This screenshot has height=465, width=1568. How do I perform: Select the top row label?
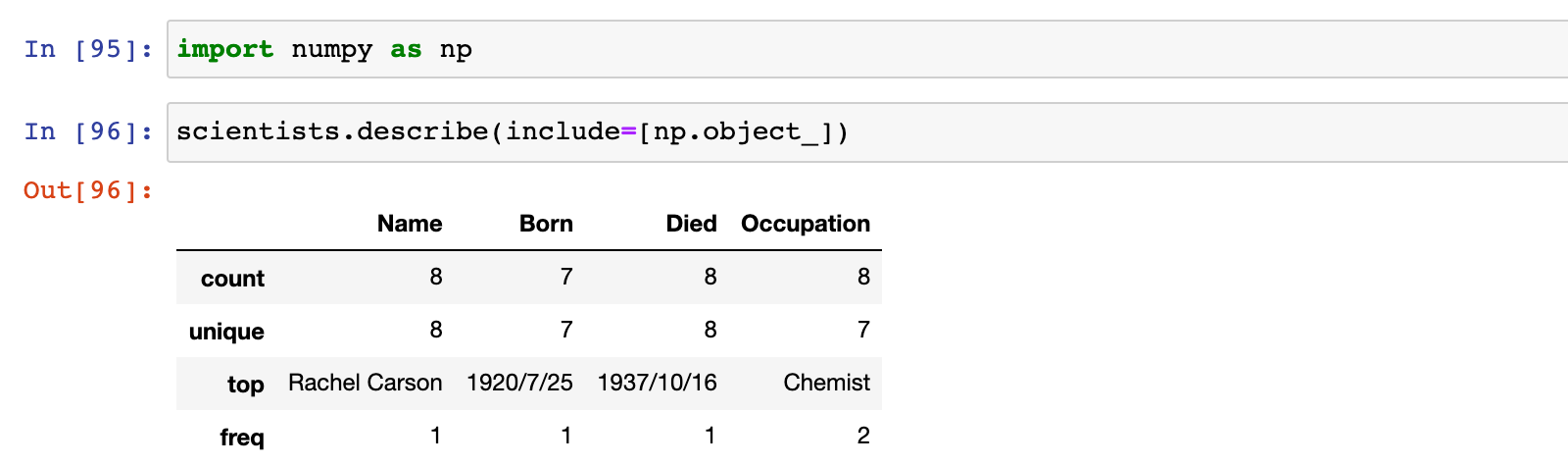[x=245, y=385]
